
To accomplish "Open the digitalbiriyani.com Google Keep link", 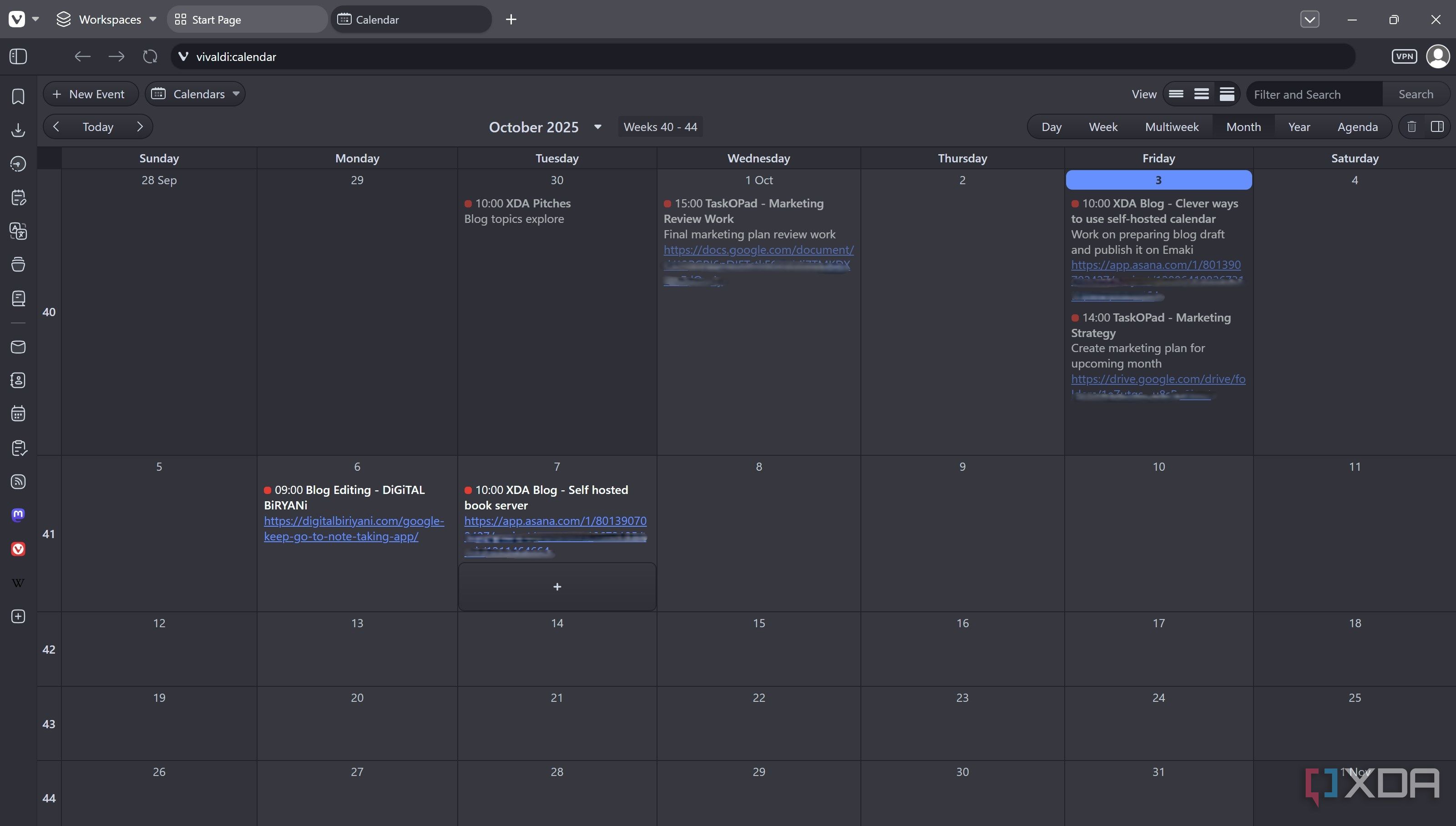I will [x=354, y=528].
